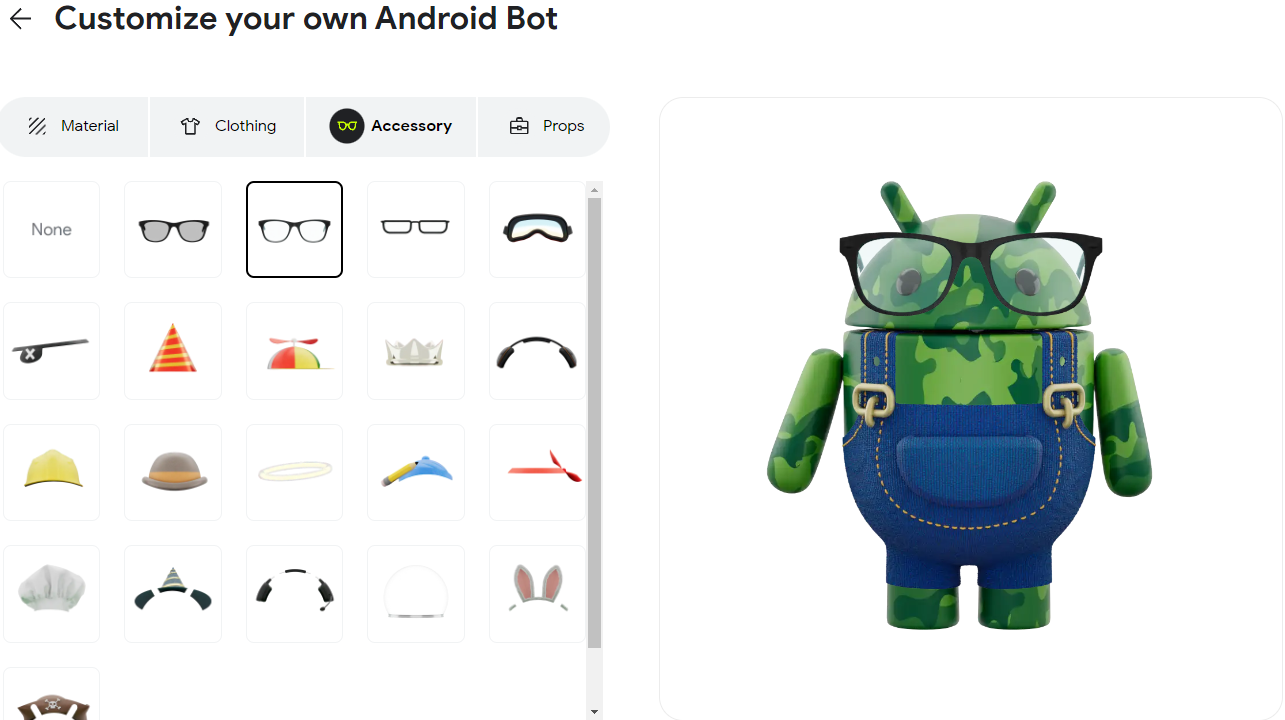Screen dimensions: 1285x720
Task: Open the Material tab
Action: pyautogui.click(x=74, y=126)
